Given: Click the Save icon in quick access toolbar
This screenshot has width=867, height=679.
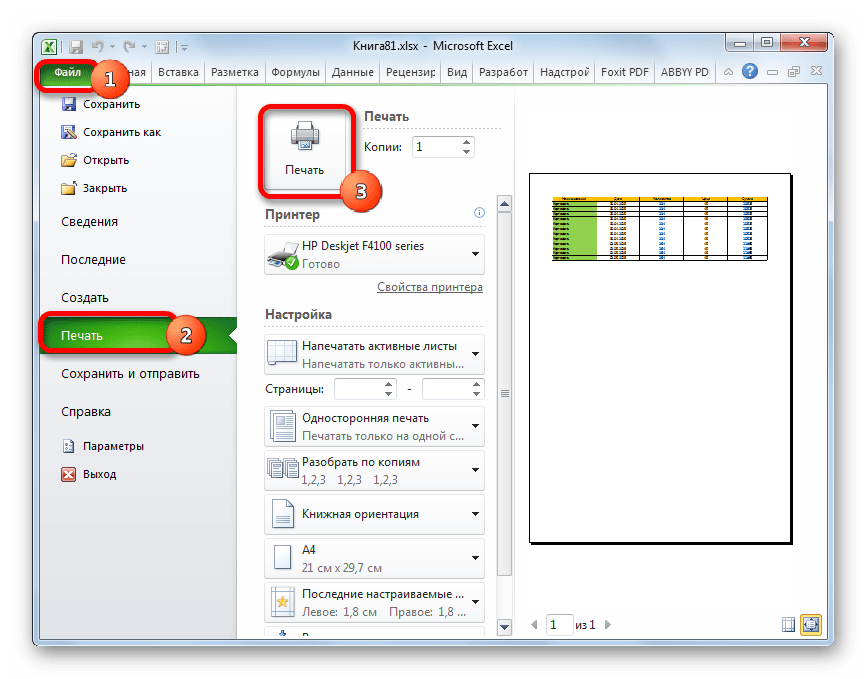Looking at the screenshot, I should (76, 47).
